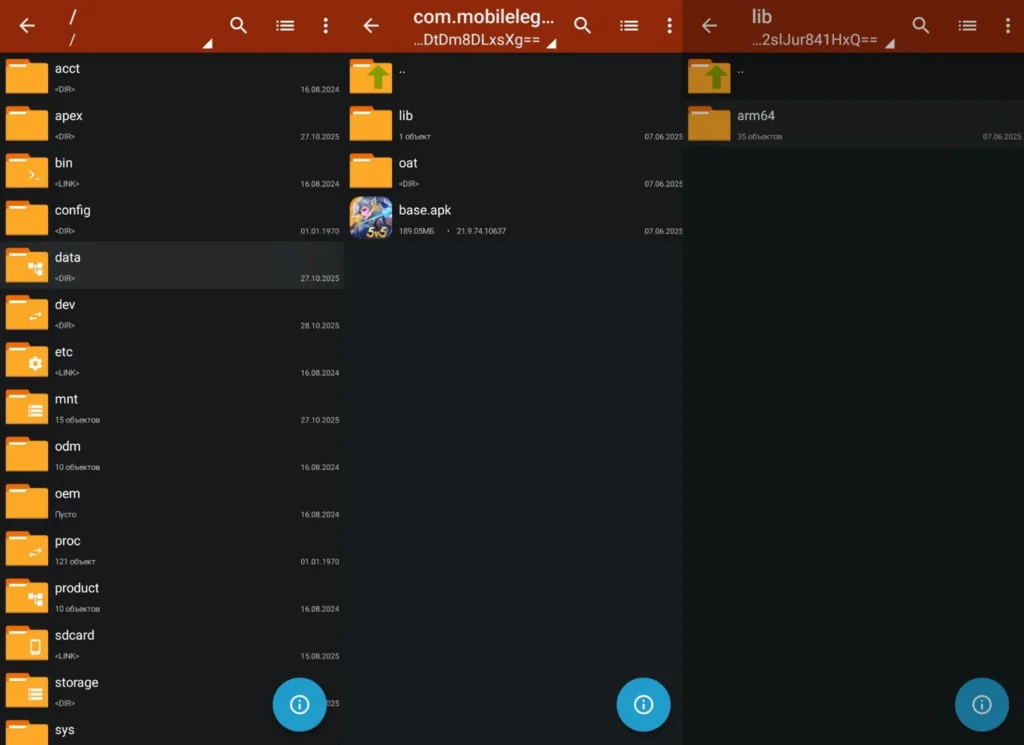Image resolution: width=1024 pixels, height=745 pixels.
Task: Open the oat folder
Action: click(x=371, y=171)
